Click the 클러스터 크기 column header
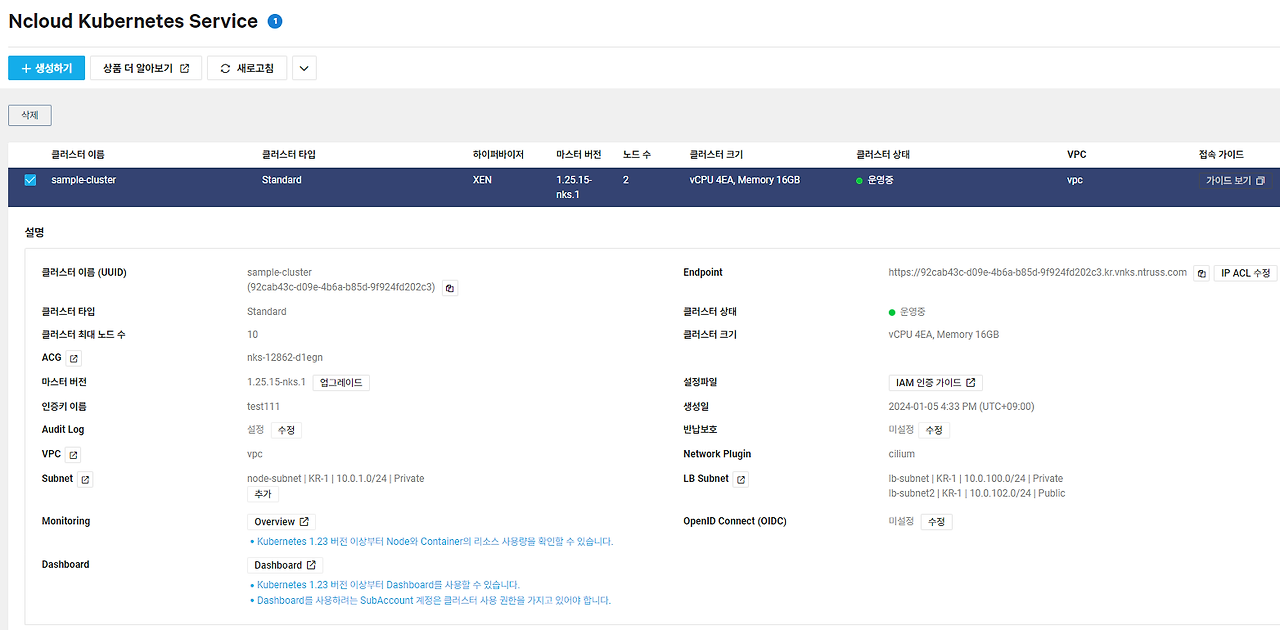 [x=716, y=155]
